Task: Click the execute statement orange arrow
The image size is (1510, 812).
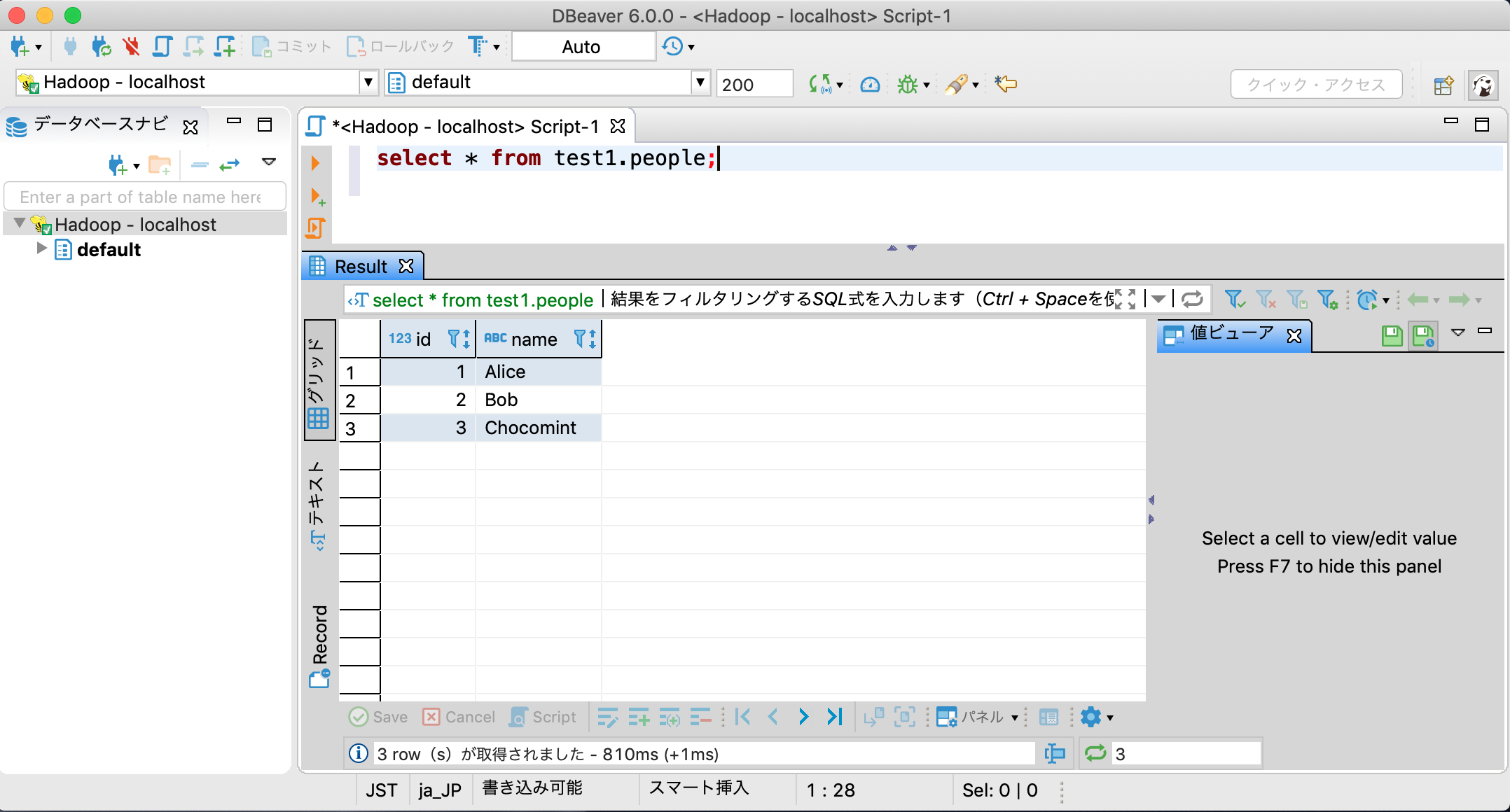Action: click(315, 163)
